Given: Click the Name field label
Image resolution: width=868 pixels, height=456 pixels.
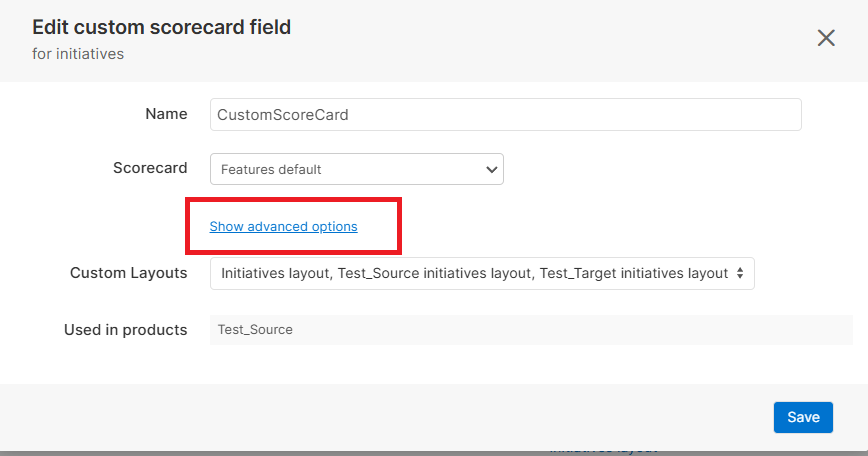Looking at the screenshot, I should [166, 114].
